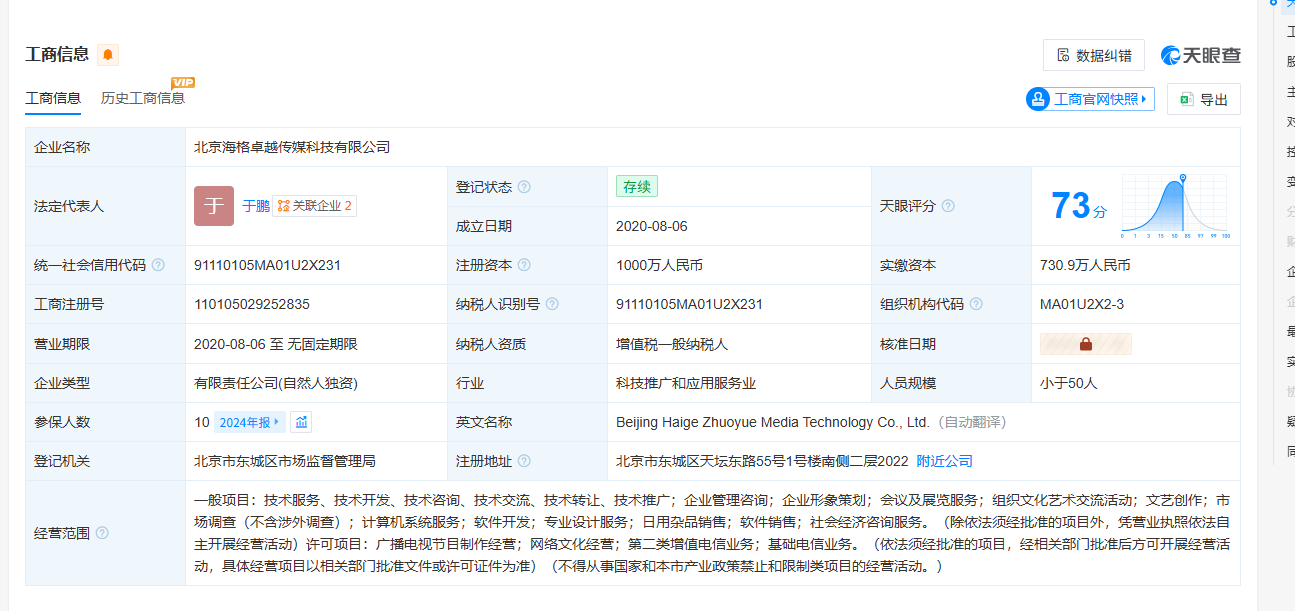
Task: Click the locked 核准日期 padlock icon
Action: (x=1085, y=344)
